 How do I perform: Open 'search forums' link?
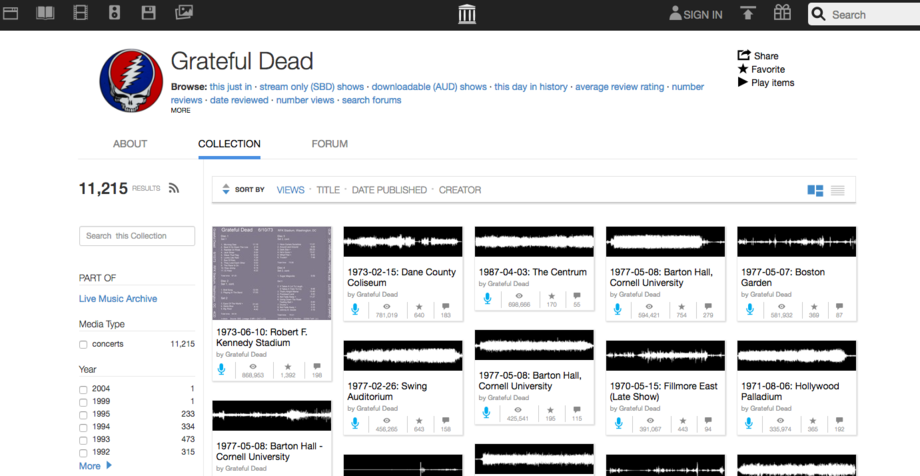click(x=371, y=100)
